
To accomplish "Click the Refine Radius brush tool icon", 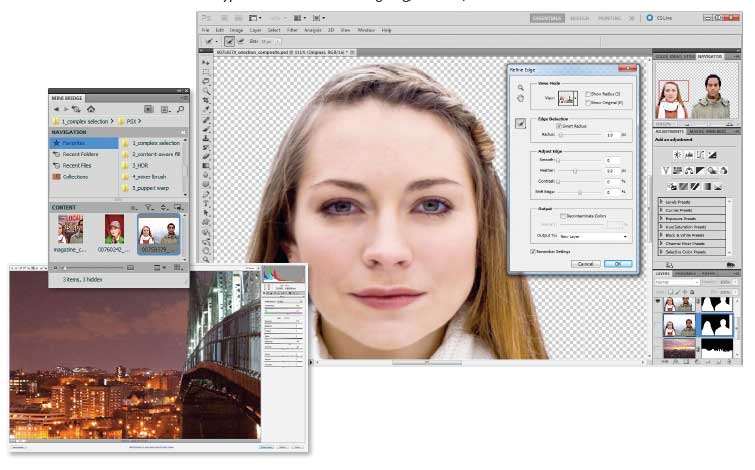I will pyautogui.click(x=521, y=124).
